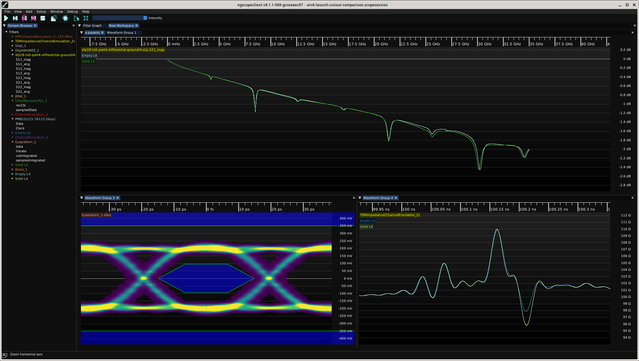Open the Debug menu
Viewport: 639px width, 361px height.
72,11
